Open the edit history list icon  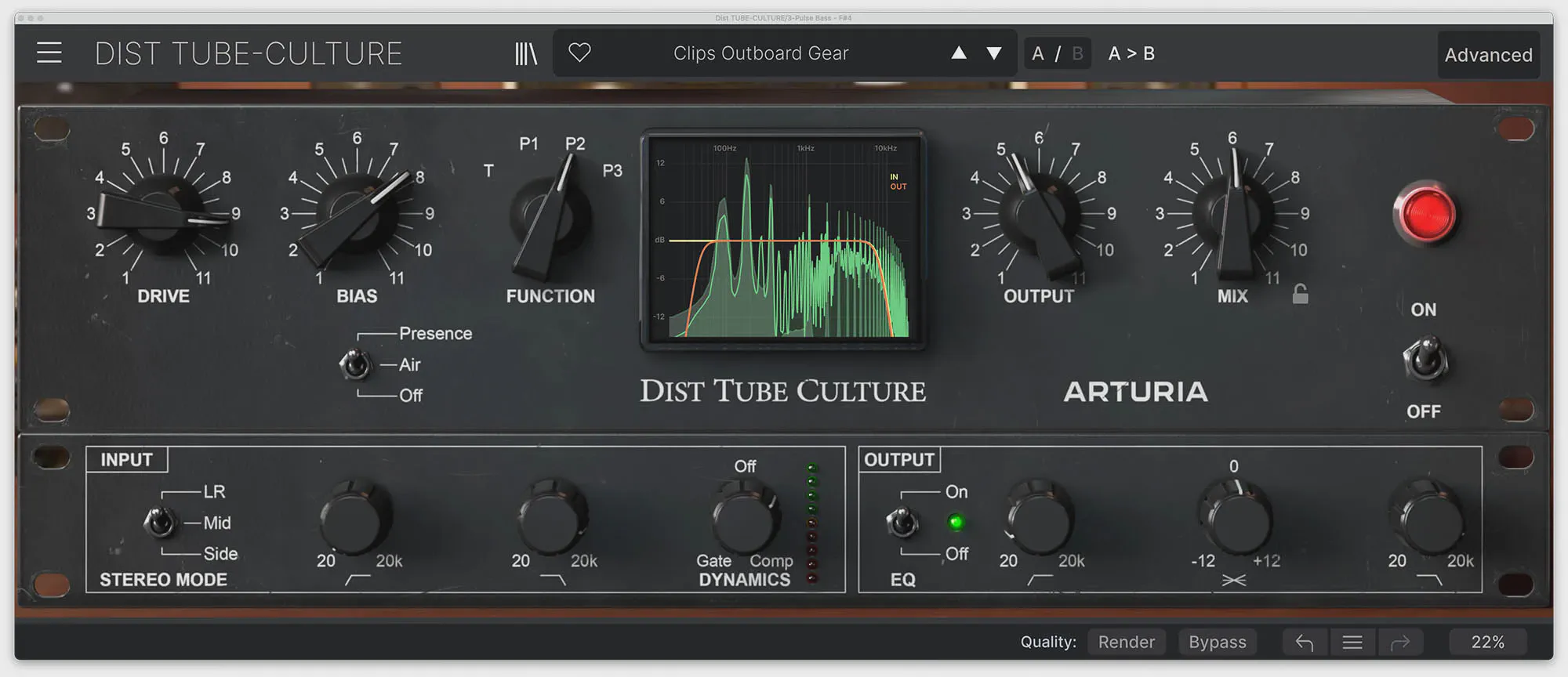(x=1352, y=643)
